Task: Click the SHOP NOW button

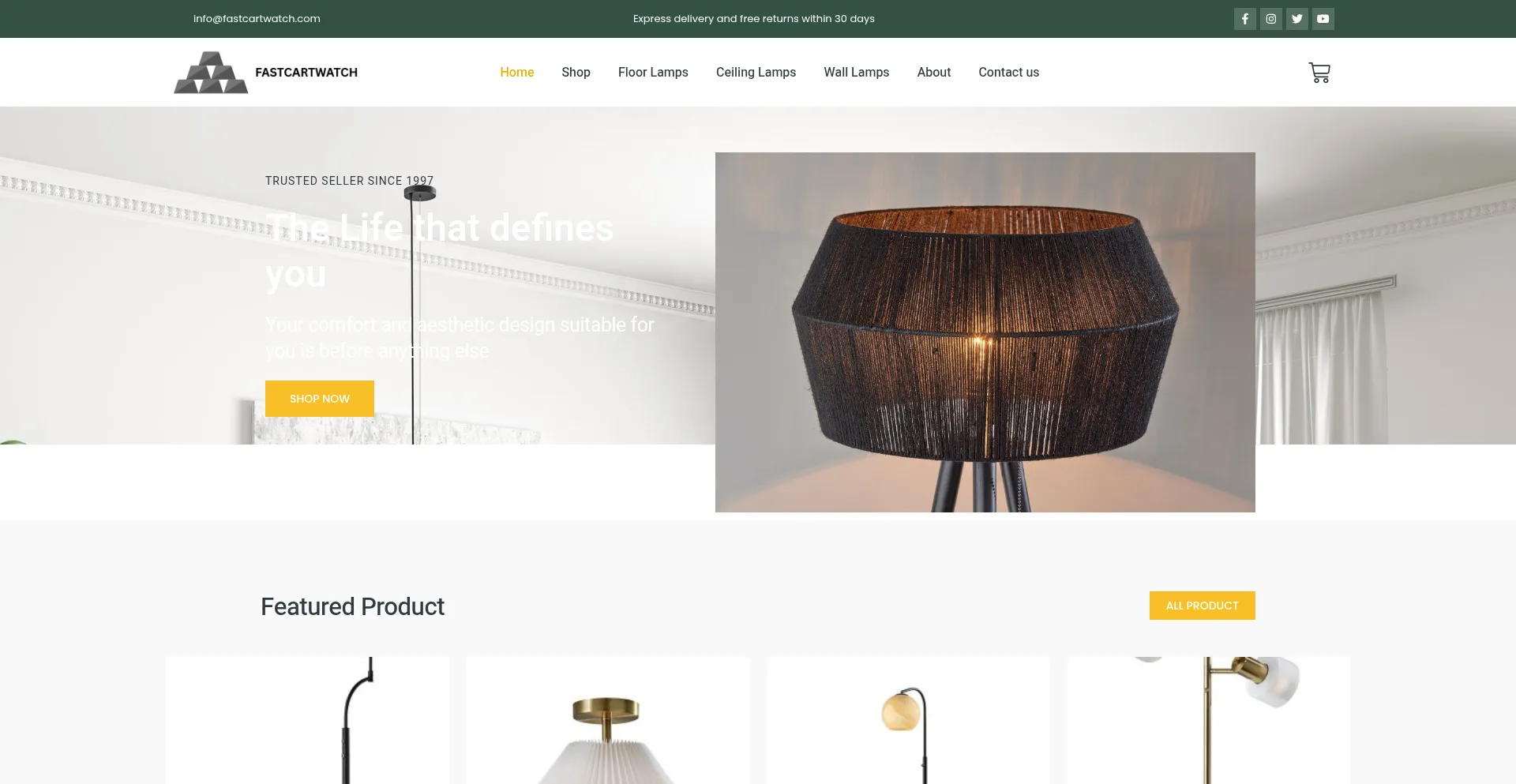Action: click(320, 399)
